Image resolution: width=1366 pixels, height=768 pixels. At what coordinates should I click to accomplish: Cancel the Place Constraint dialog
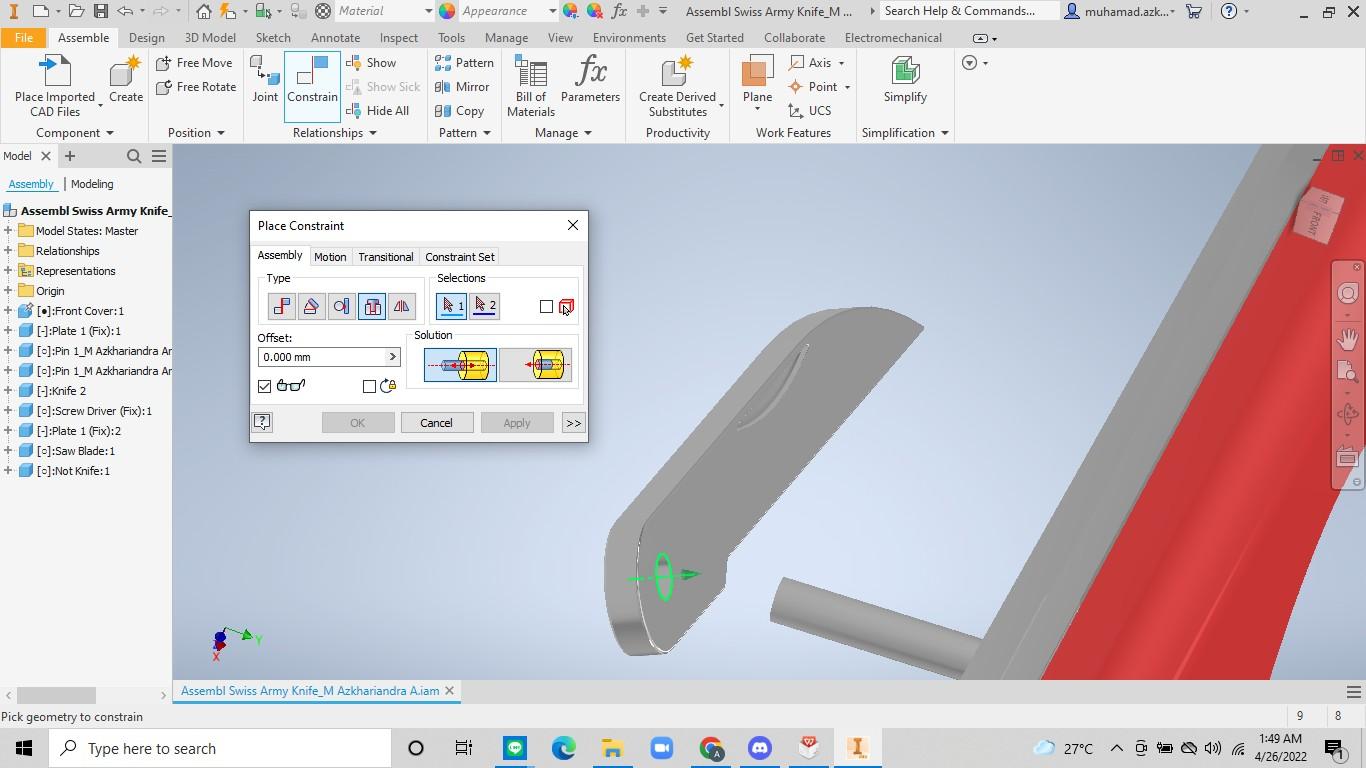tap(436, 423)
